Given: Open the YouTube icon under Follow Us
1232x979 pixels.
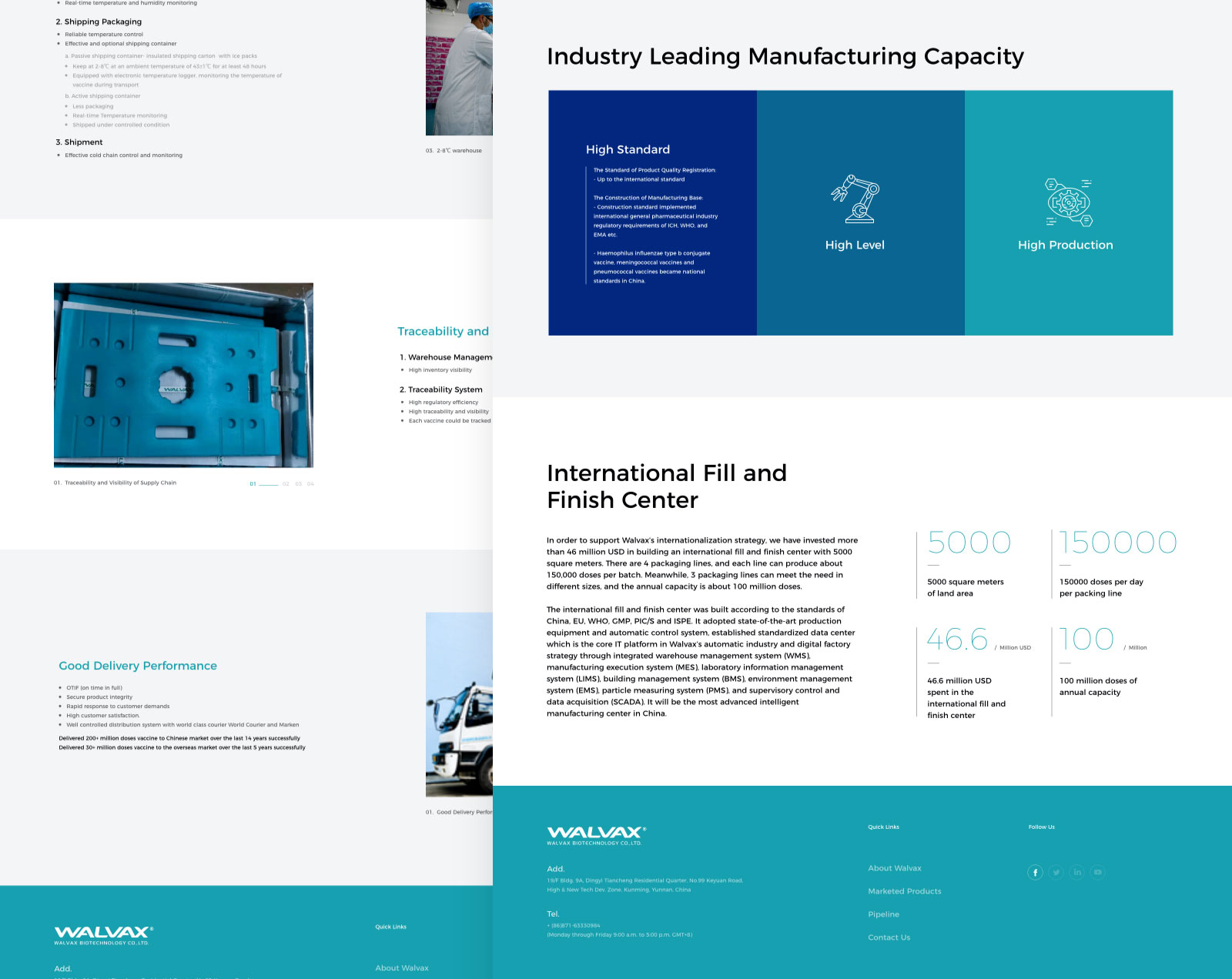Looking at the screenshot, I should pyautogui.click(x=1098, y=872).
